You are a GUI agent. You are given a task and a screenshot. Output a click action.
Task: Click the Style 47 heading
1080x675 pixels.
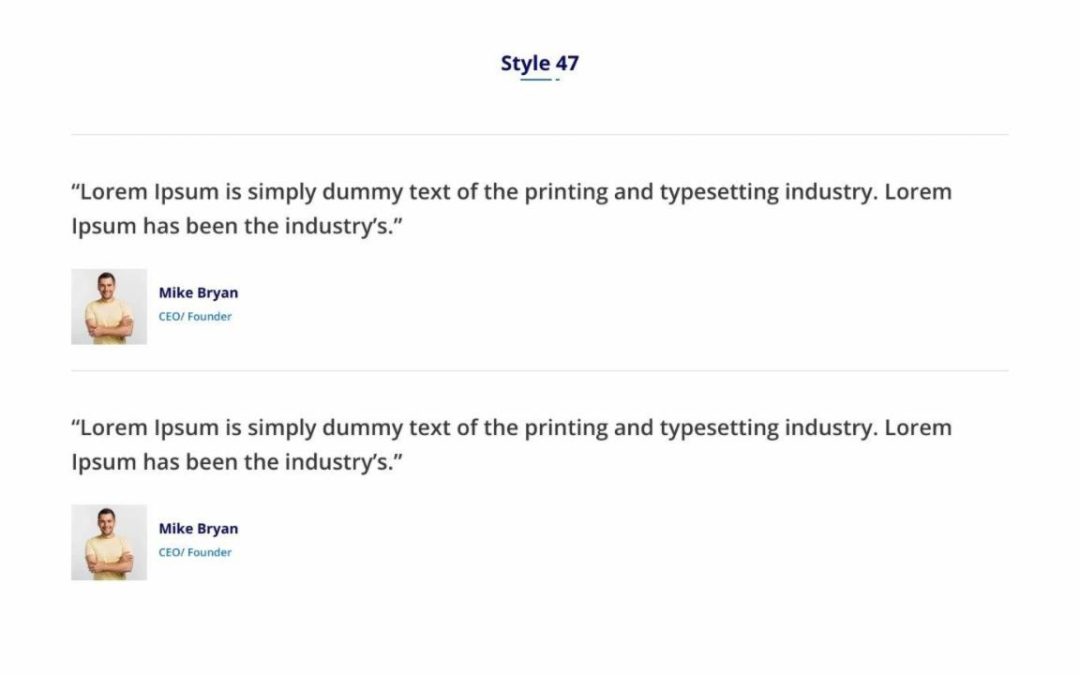(x=539, y=63)
